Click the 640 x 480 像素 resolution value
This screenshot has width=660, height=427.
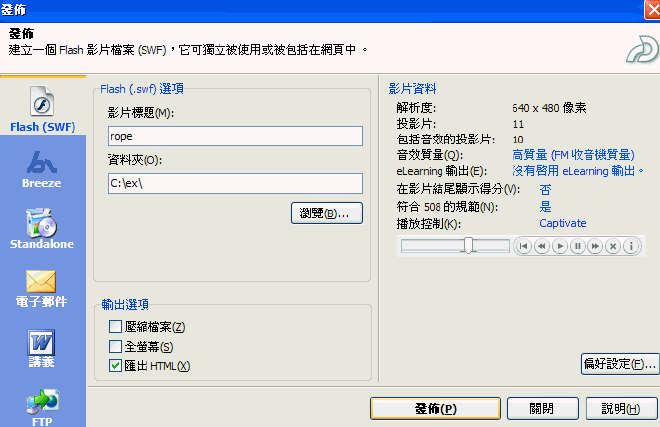[549, 108]
